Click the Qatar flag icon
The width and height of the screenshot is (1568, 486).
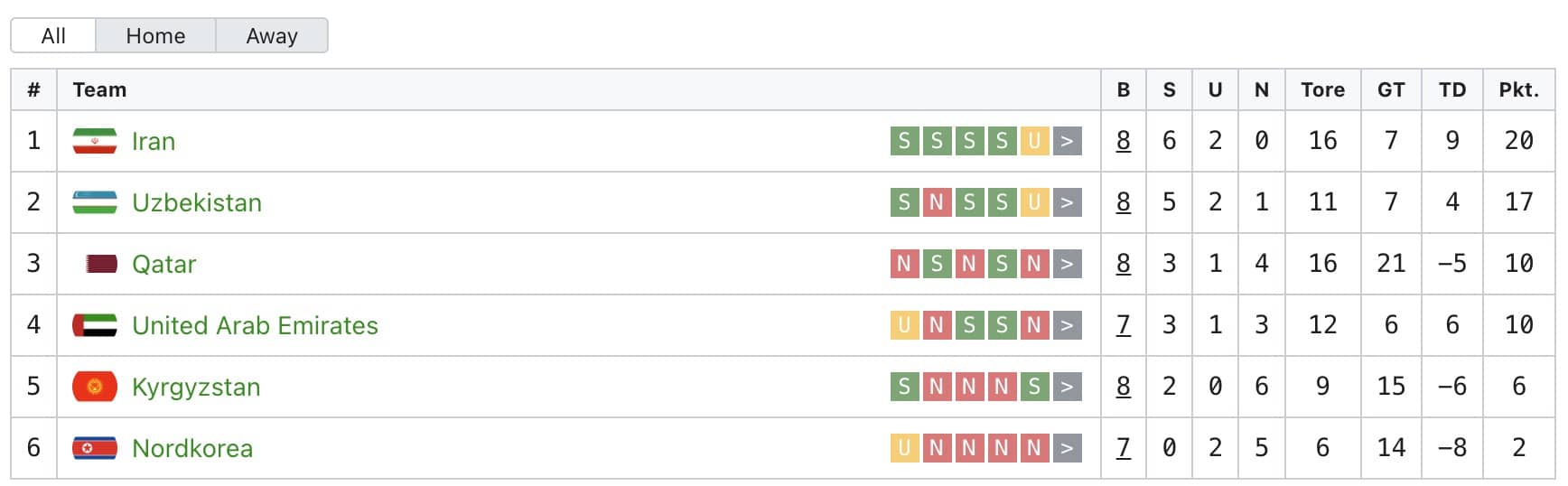tap(101, 264)
